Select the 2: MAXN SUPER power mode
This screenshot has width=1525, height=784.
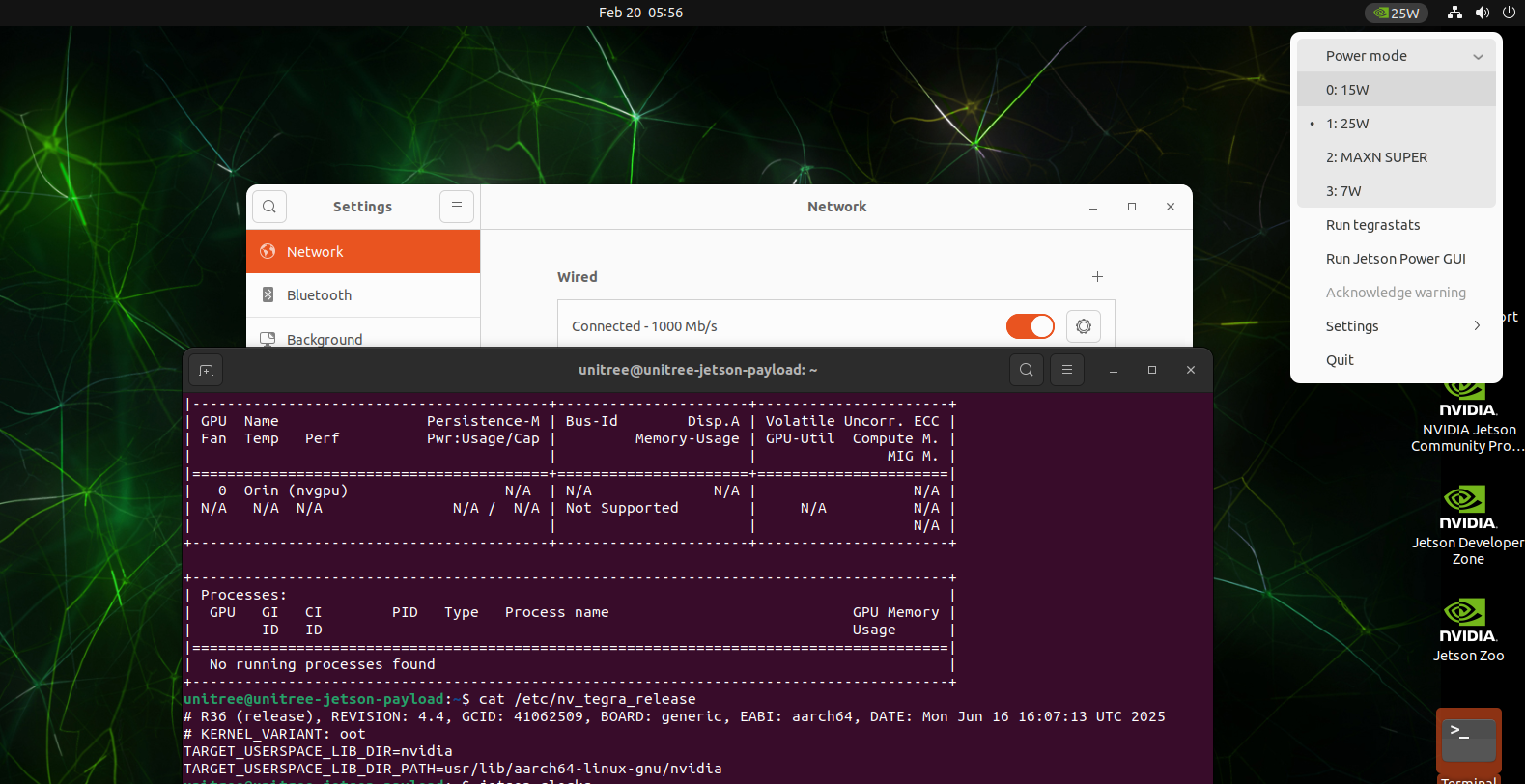pos(1376,157)
